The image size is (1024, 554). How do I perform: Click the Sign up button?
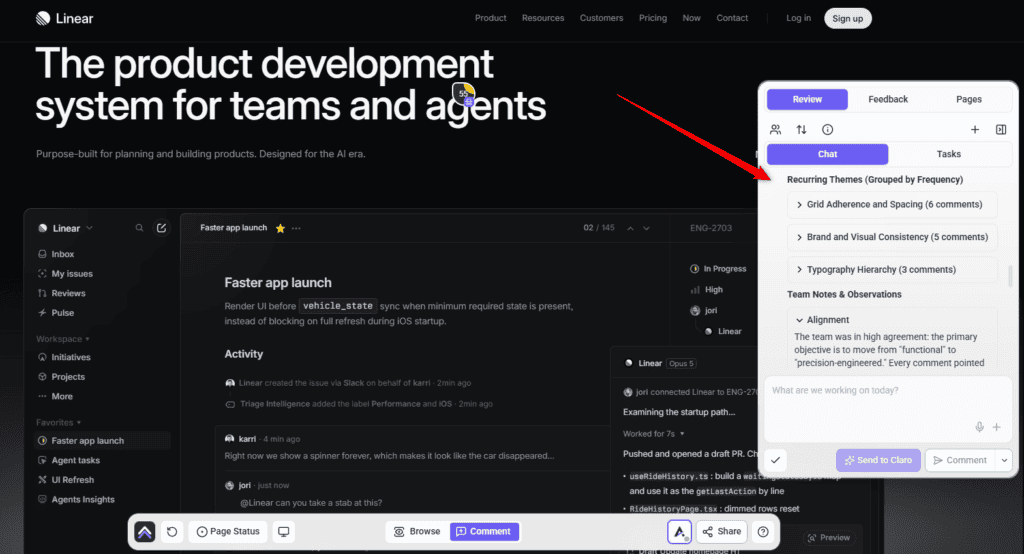(x=848, y=18)
